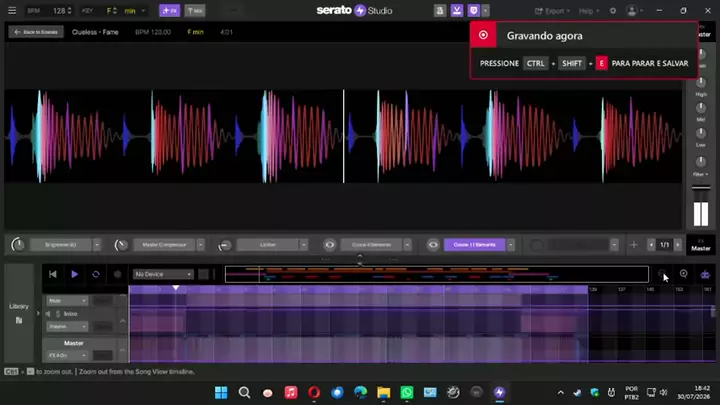Click the master volume fader
The height and width of the screenshot is (405, 720).
[701, 188]
